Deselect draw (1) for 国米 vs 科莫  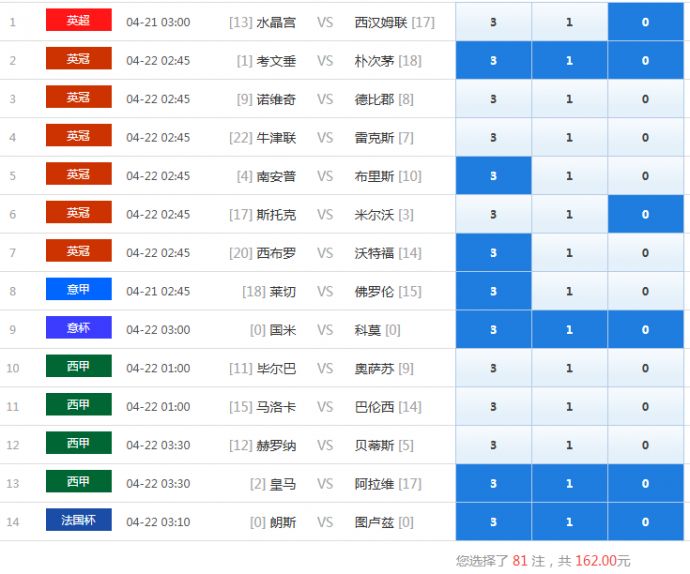click(569, 330)
